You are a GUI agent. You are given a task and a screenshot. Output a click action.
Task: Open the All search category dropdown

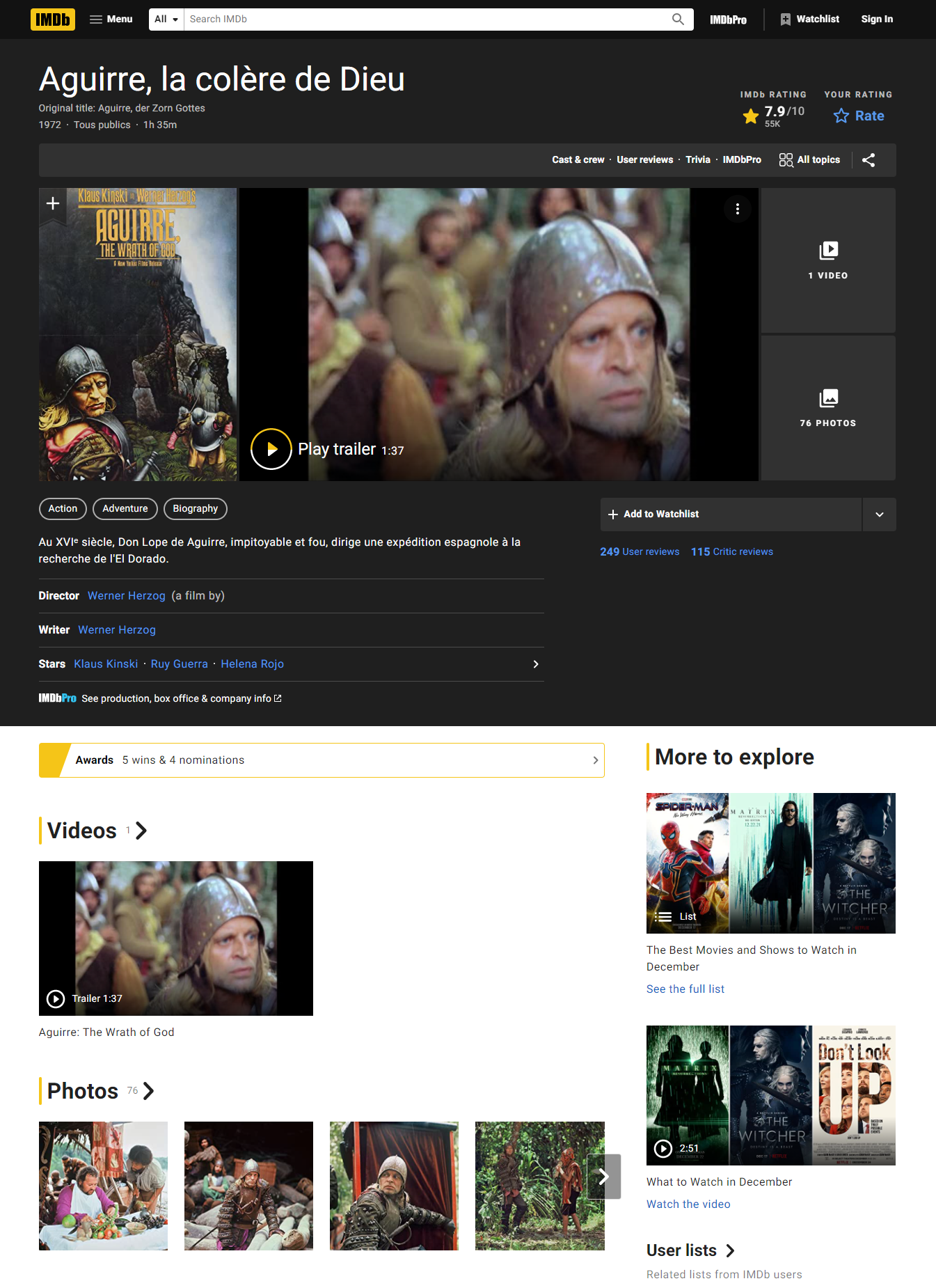[x=166, y=19]
